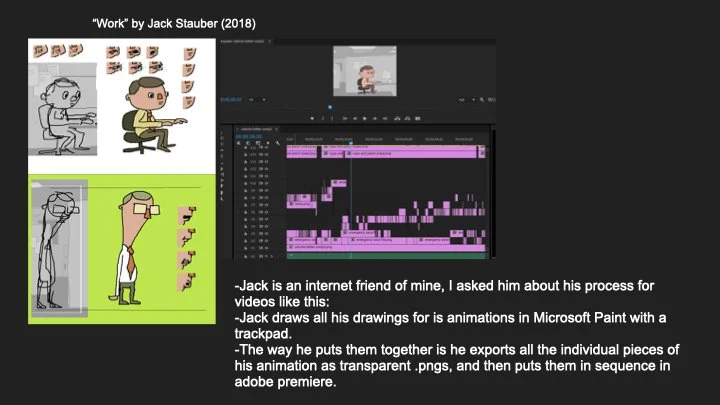Toggle the eye visibility of track V1
The height and width of the screenshot is (405, 720).
266,248
